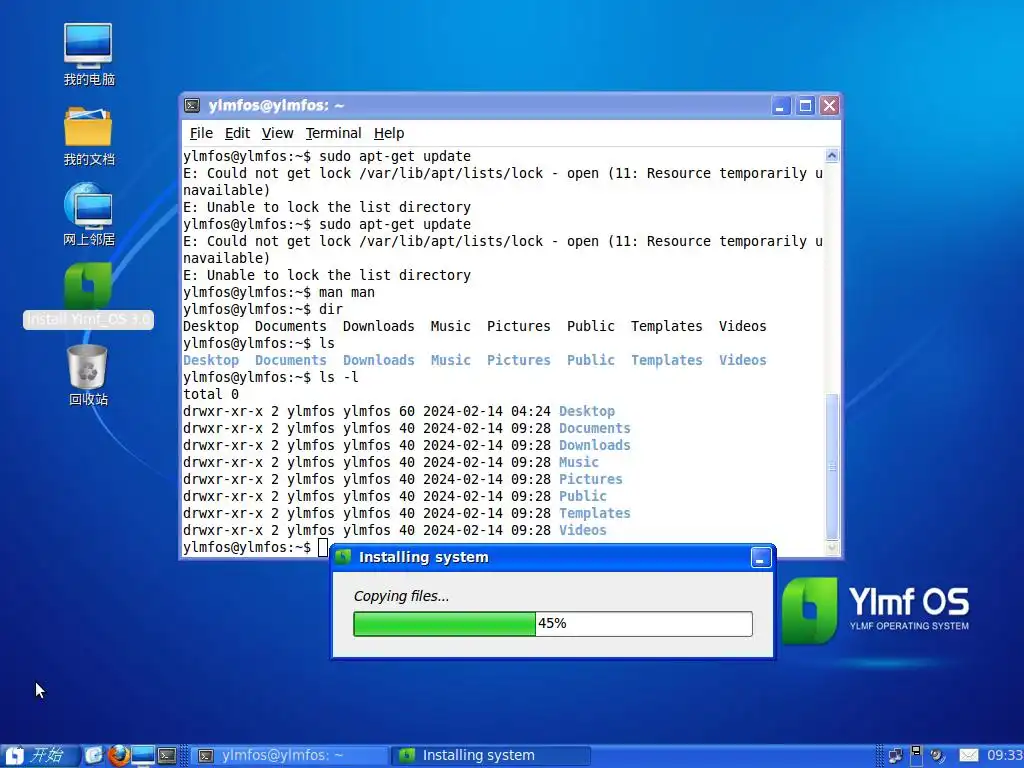Click the 开始 start button
1024x768 pixels.
tap(39, 756)
